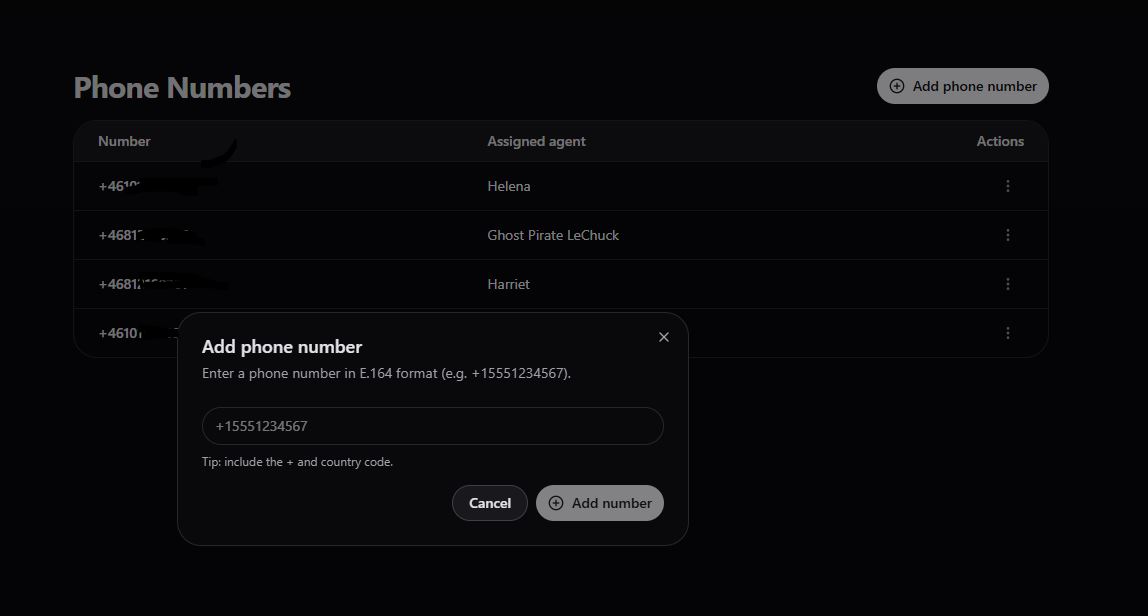This screenshot has width=1148, height=616.
Task: Click the dialog title Add phone number
Action: 282,347
